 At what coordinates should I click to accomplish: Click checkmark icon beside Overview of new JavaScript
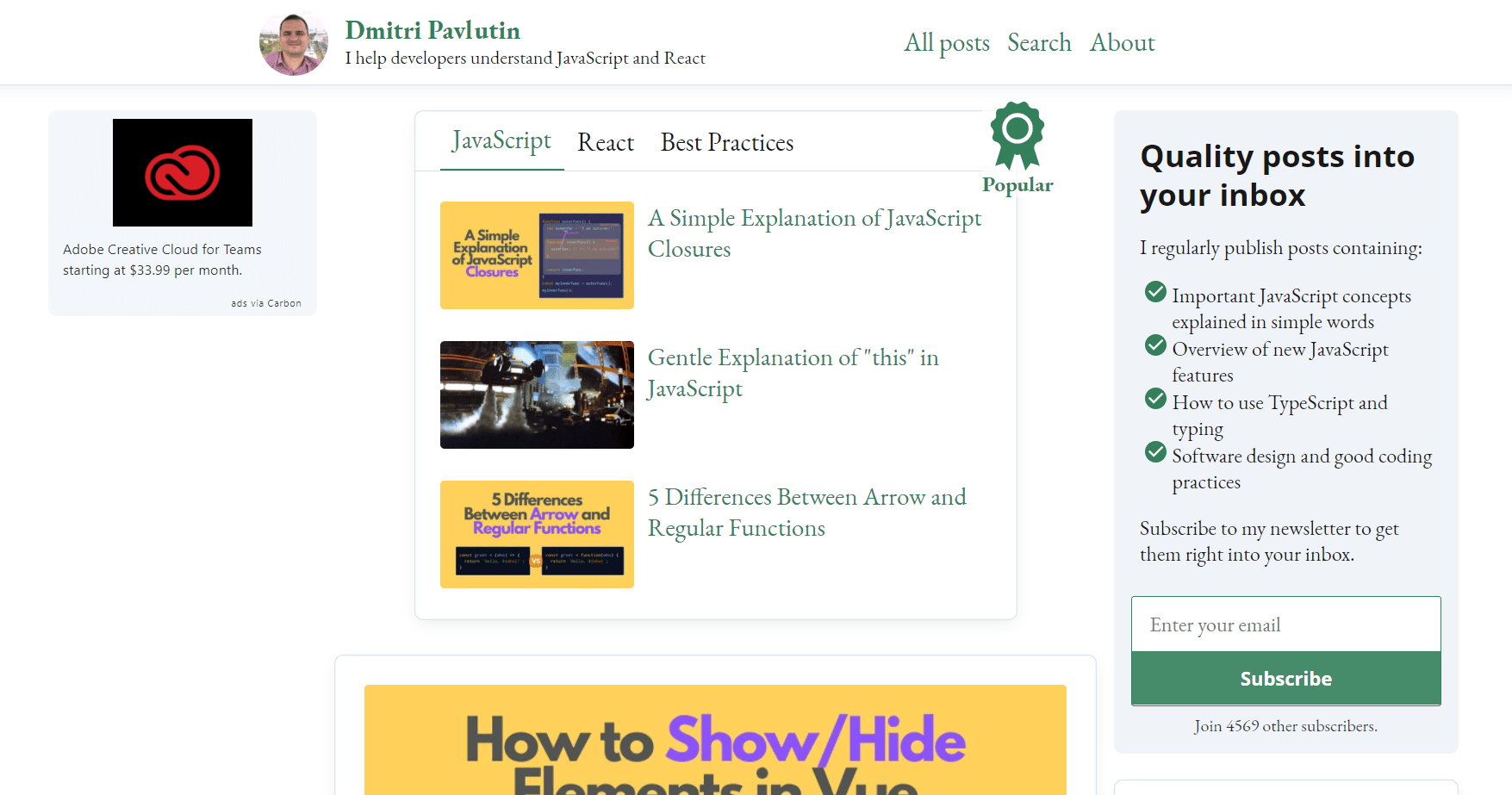click(1155, 345)
